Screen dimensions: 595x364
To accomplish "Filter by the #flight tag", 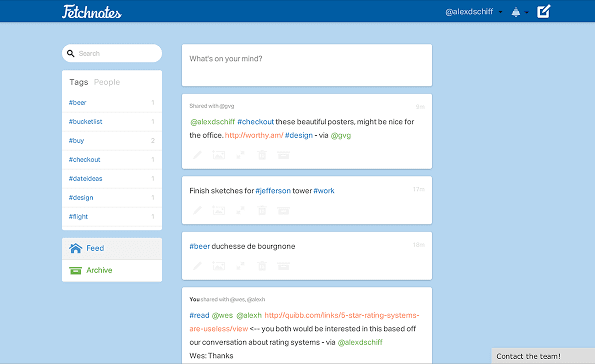I will point(112,216).
